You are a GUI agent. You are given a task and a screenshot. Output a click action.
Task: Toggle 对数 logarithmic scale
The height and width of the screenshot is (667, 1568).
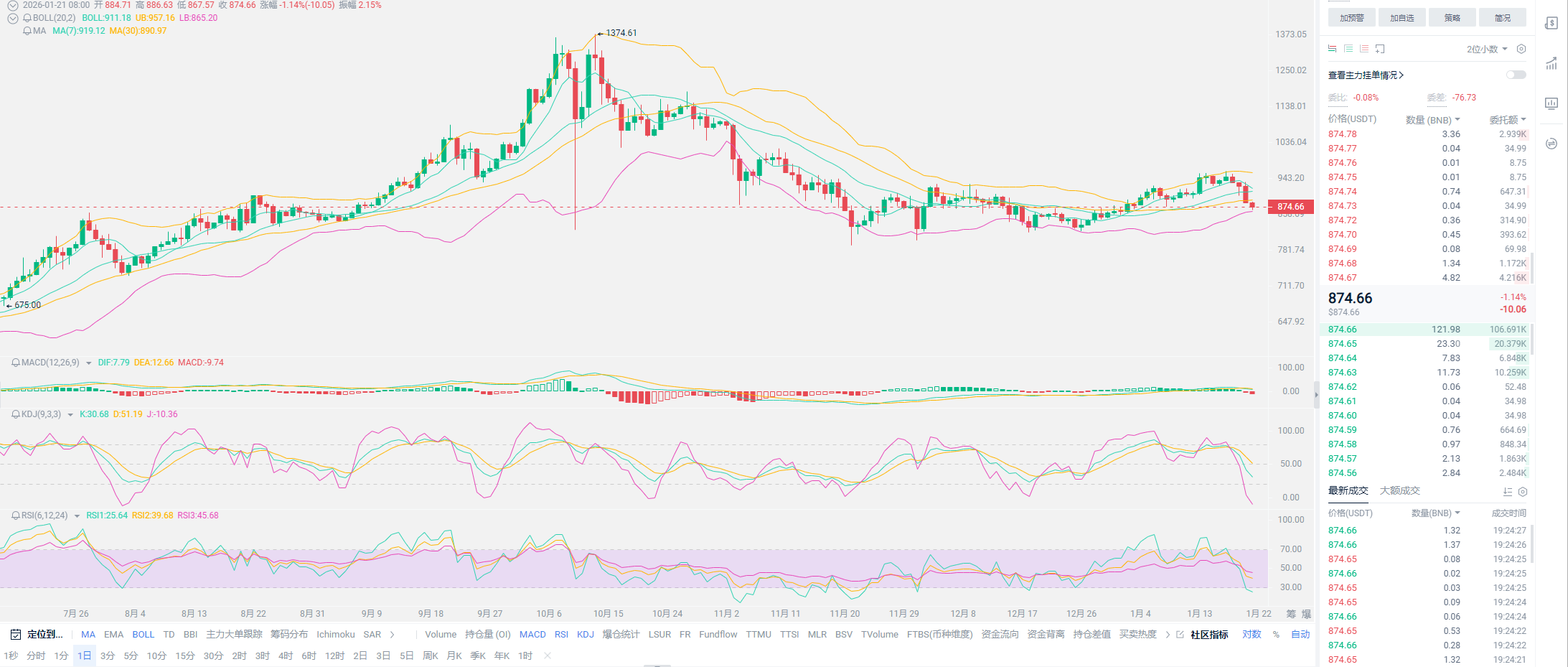coord(1252,635)
